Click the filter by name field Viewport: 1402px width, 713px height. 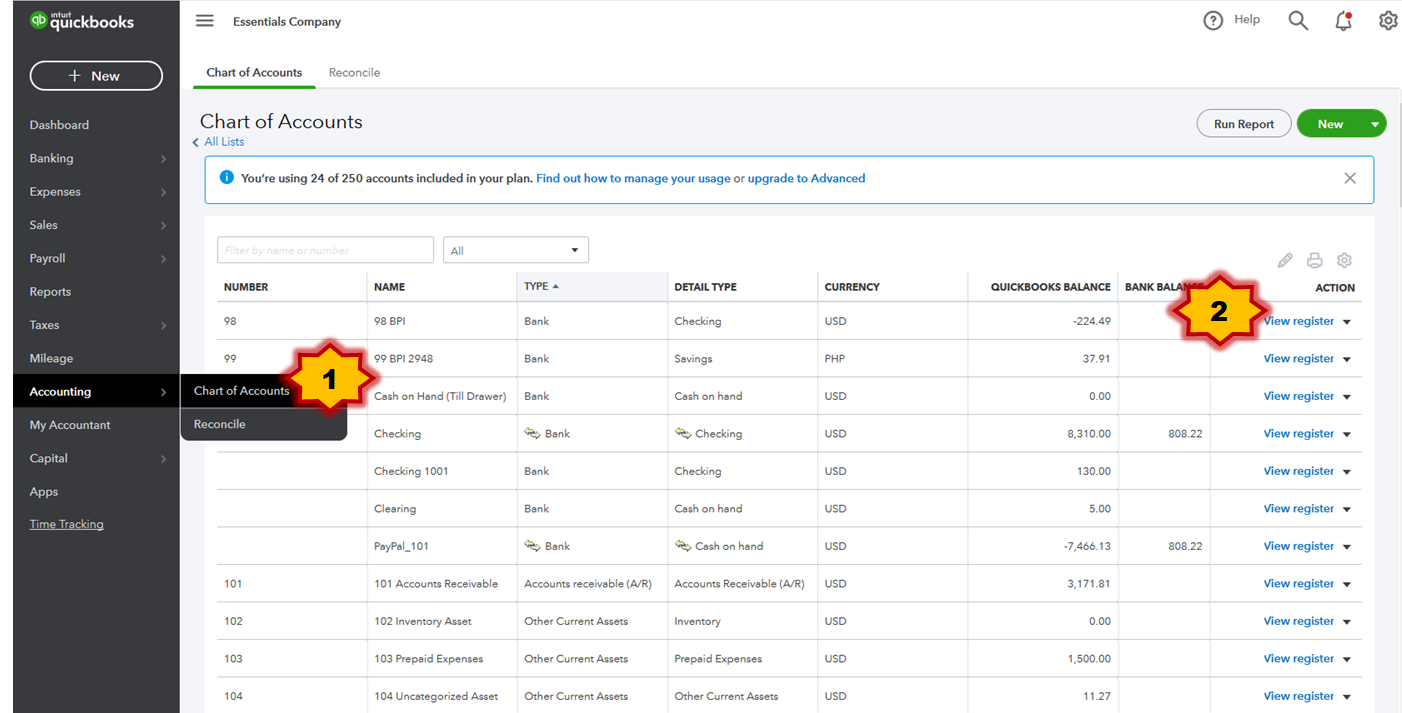(x=325, y=250)
